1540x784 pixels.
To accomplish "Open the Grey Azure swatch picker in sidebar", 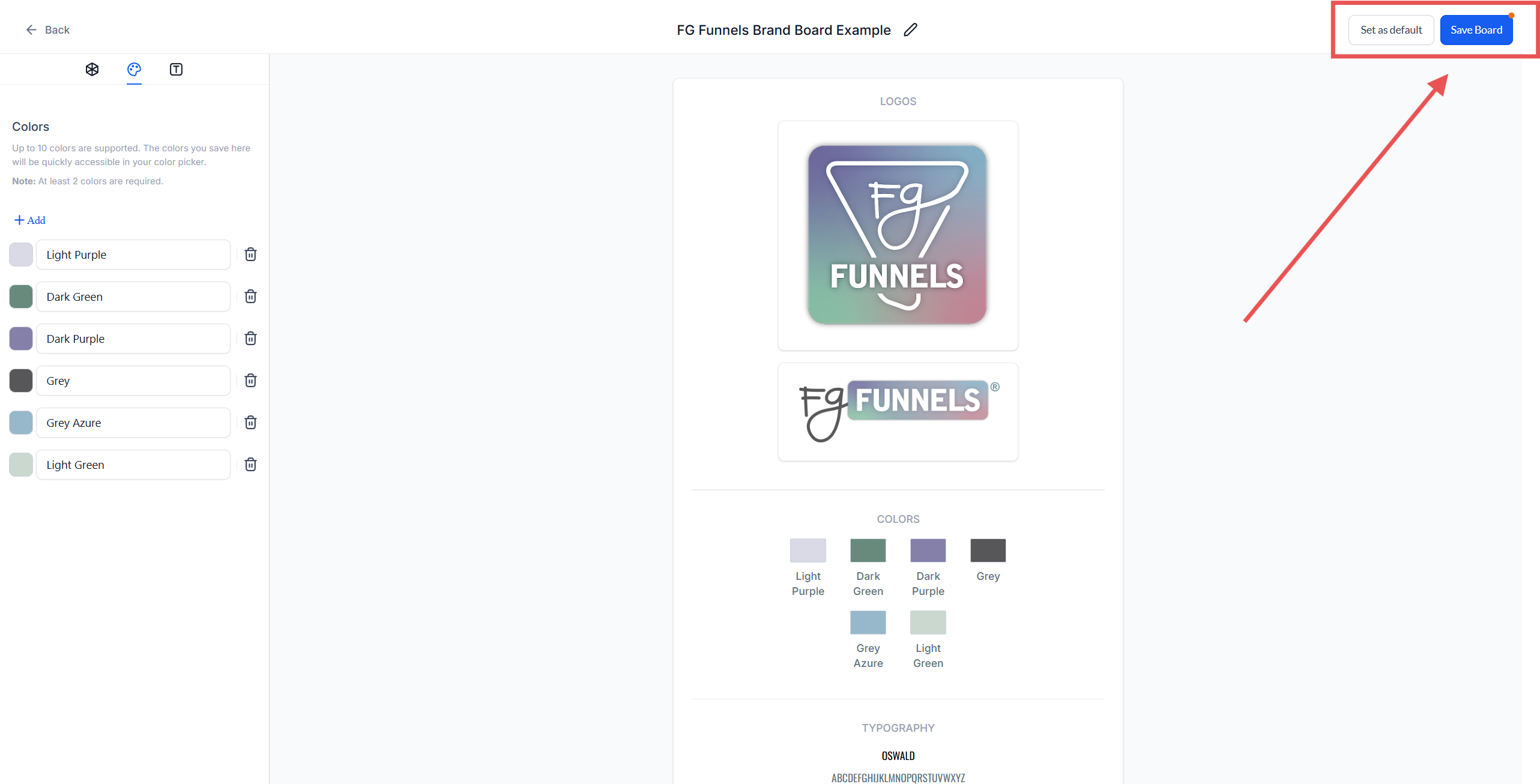I will [21, 423].
